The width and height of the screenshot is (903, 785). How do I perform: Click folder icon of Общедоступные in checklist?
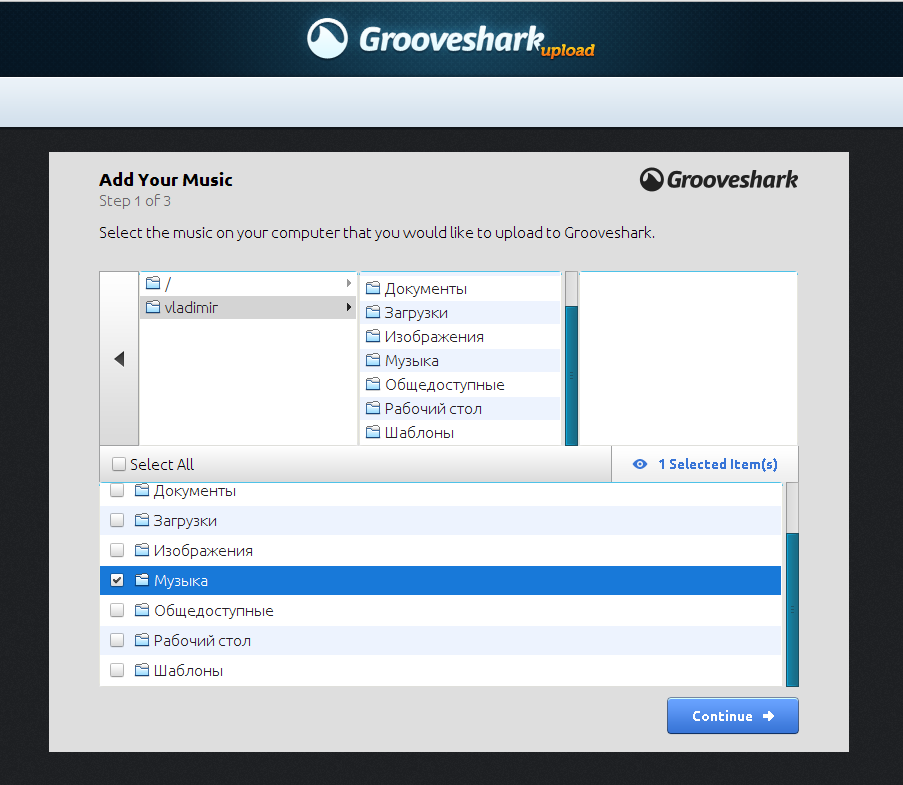coord(142,610)
